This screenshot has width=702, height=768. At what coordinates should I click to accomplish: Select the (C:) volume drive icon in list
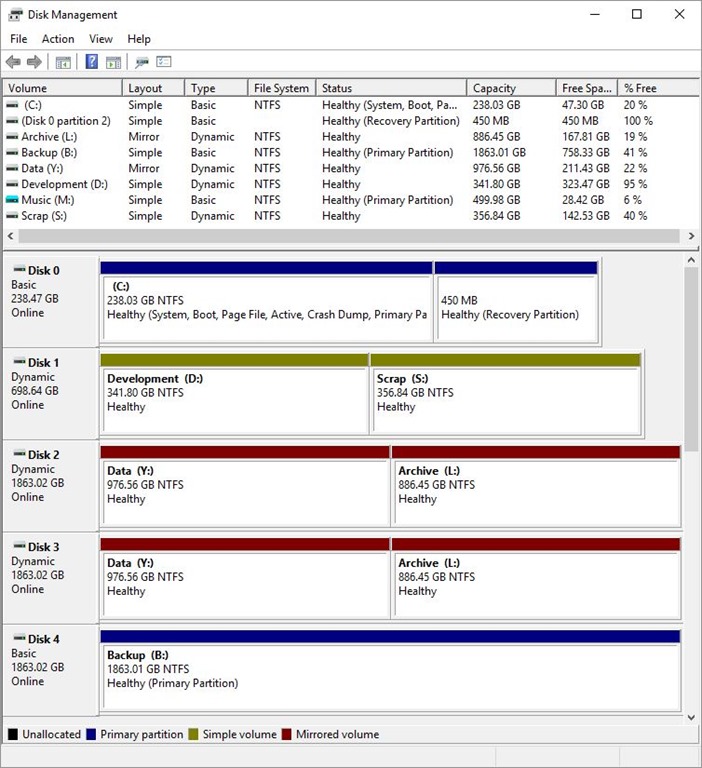[12, 105]
